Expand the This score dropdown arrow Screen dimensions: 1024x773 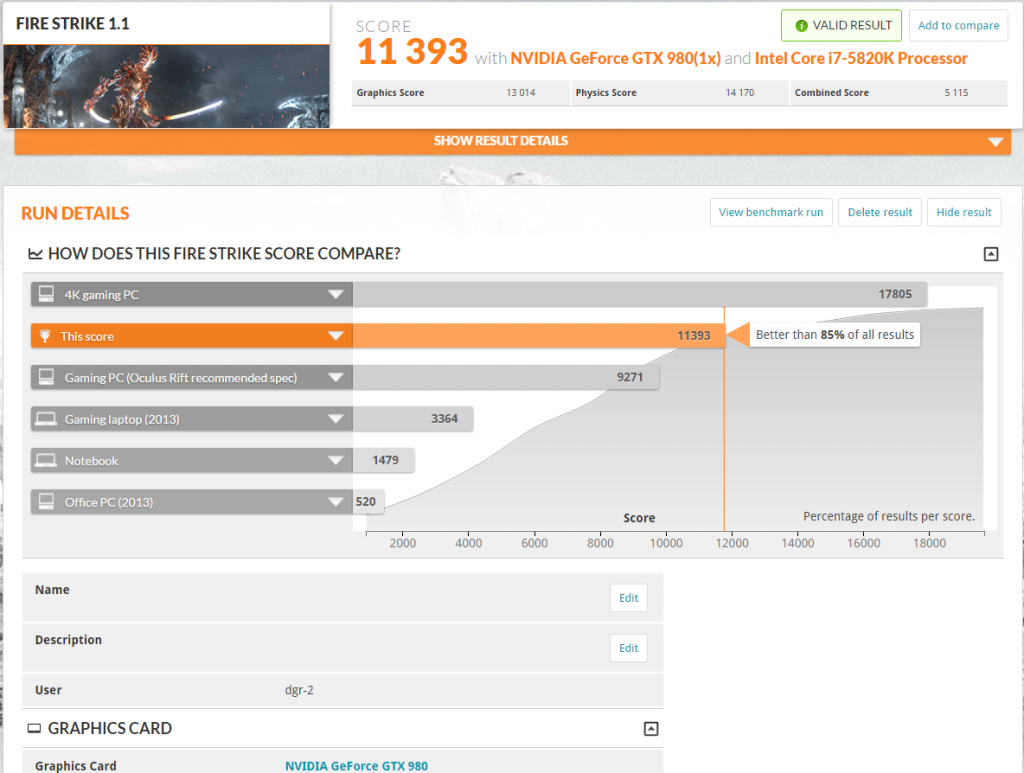pyautogui.click(x=336, y=336)
